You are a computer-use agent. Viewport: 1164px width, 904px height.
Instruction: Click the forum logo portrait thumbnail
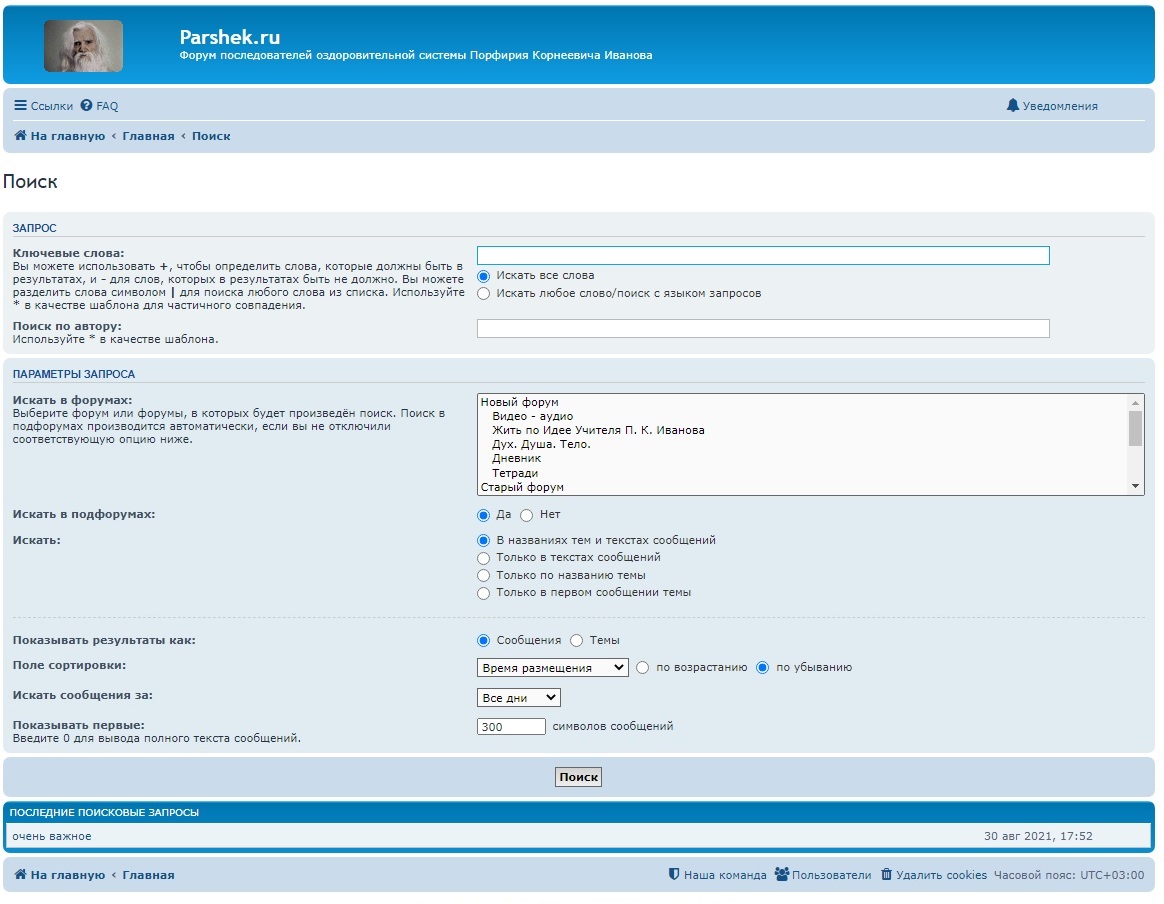84,46
